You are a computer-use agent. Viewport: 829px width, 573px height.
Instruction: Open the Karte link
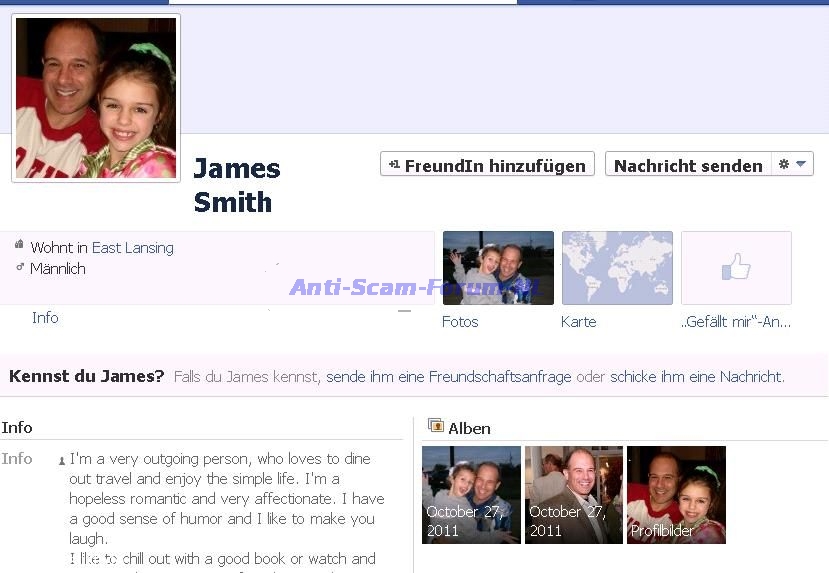click(x=578, y=322)
